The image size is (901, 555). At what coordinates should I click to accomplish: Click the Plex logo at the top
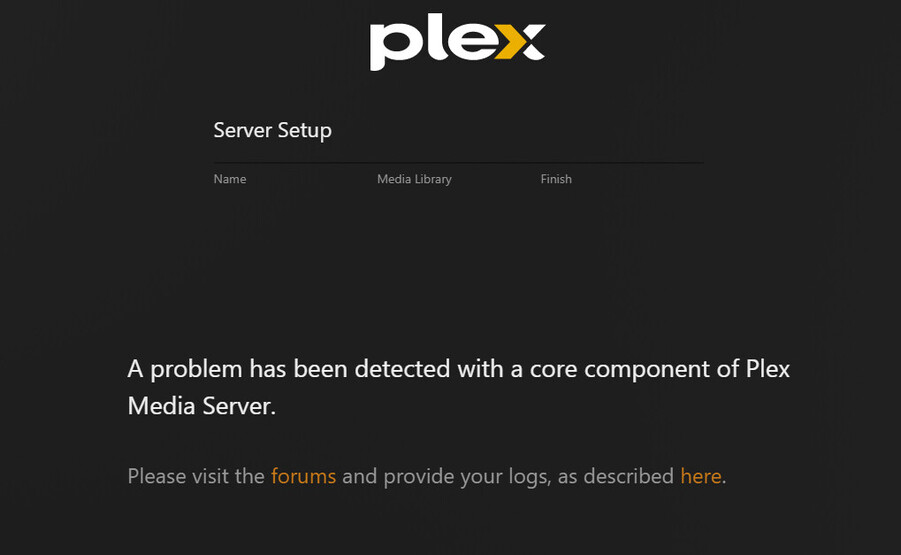click(457, 46)
